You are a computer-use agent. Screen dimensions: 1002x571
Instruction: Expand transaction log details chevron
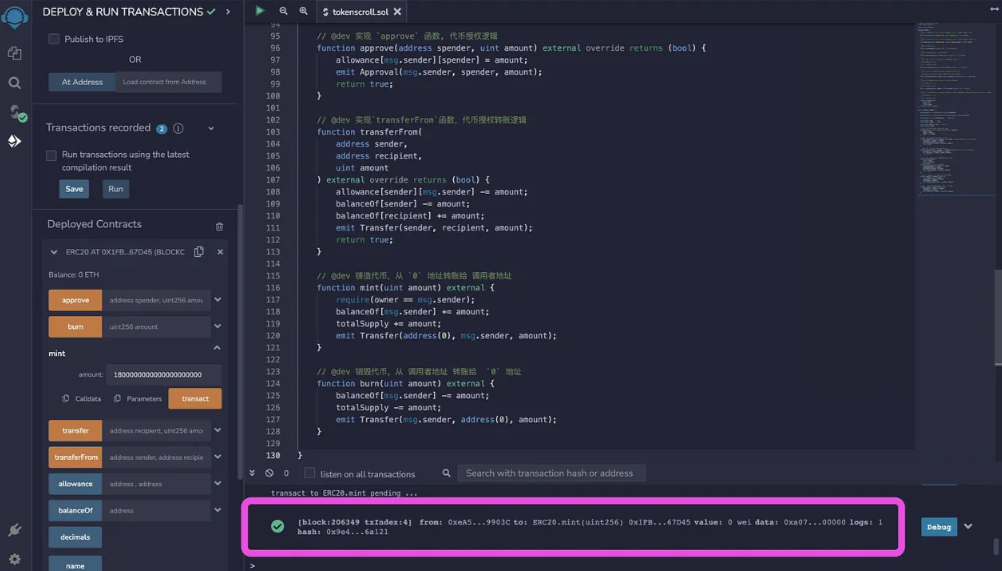pos(968,527)
